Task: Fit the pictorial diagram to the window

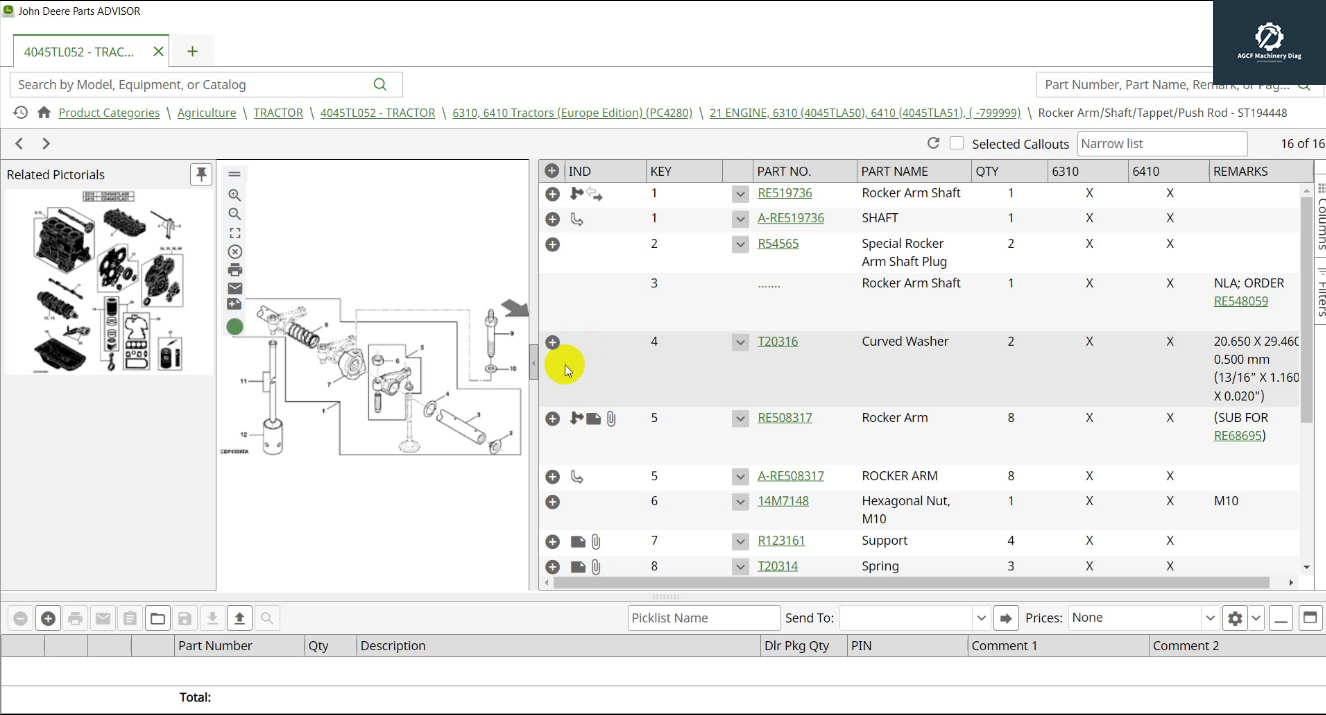Action: tap(234, 232)
